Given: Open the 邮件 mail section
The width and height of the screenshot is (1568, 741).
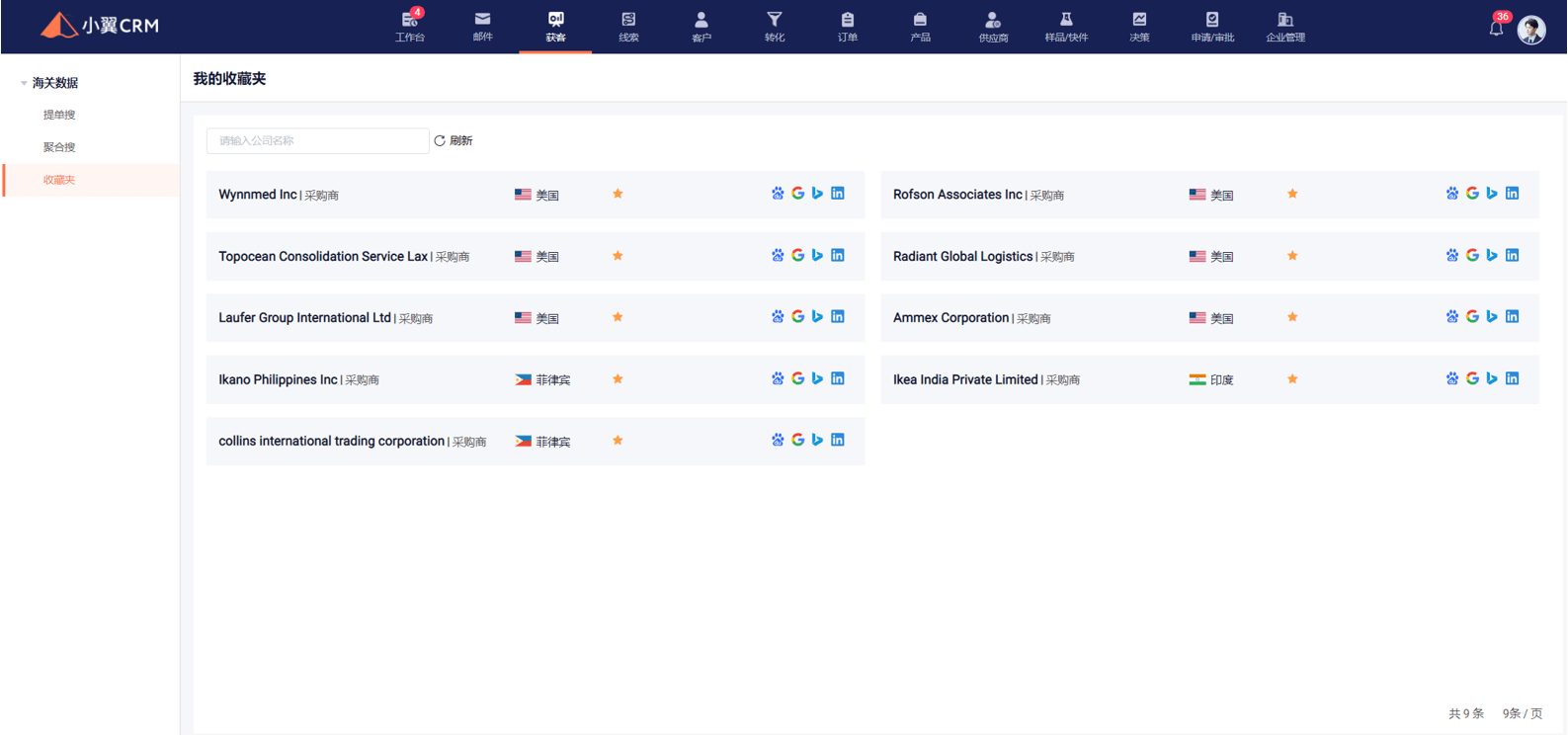Looking at the screenshot, I should point(482,27).
